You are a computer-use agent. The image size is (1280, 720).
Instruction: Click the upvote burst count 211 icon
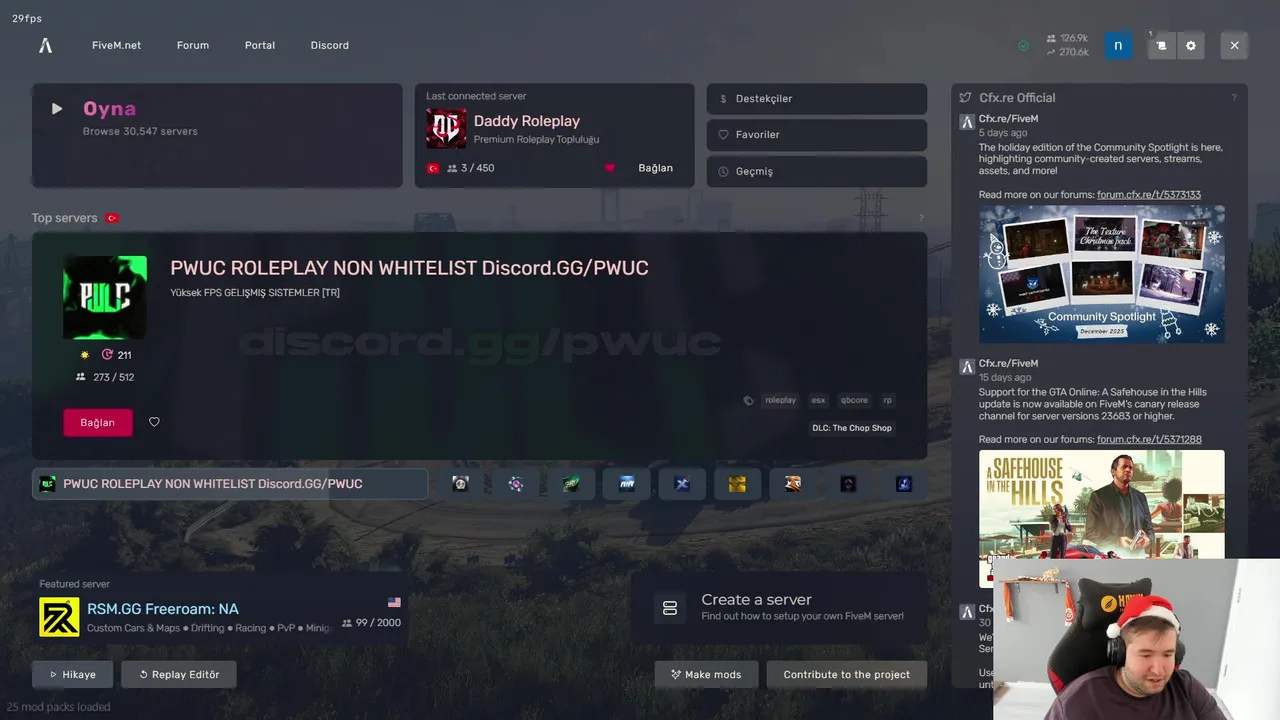[107, 355]
